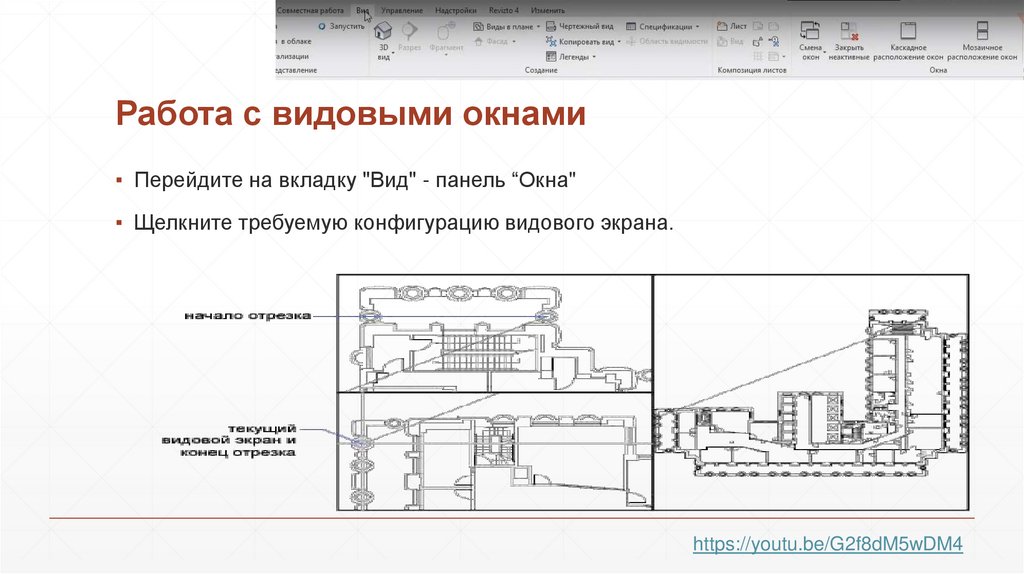The image size is (1024, 574).
Task: Click the slide title "Работа с видовыми окнами"
Action: 351,113
